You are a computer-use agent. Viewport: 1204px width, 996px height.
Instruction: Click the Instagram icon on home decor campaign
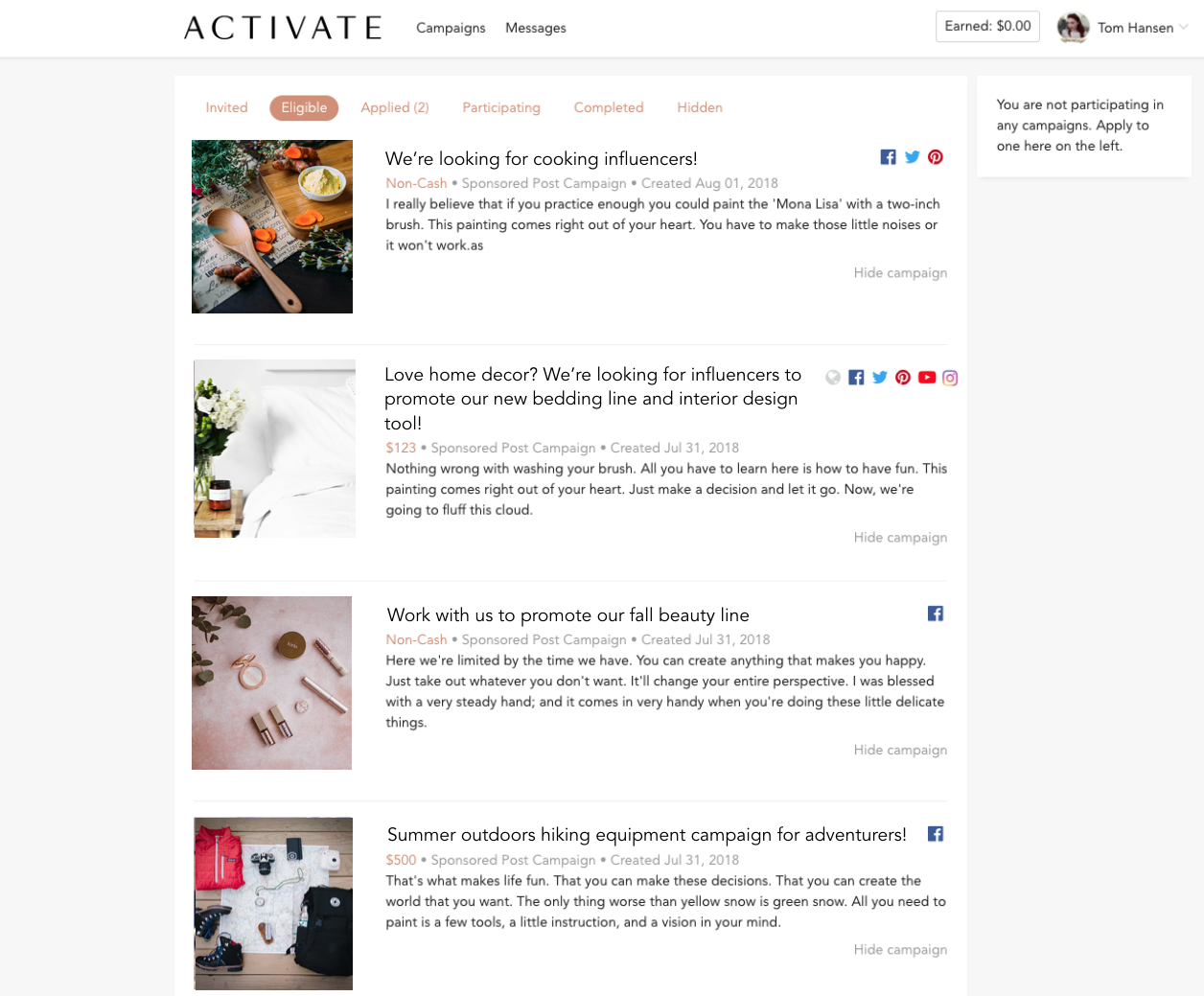pos(950,378)
